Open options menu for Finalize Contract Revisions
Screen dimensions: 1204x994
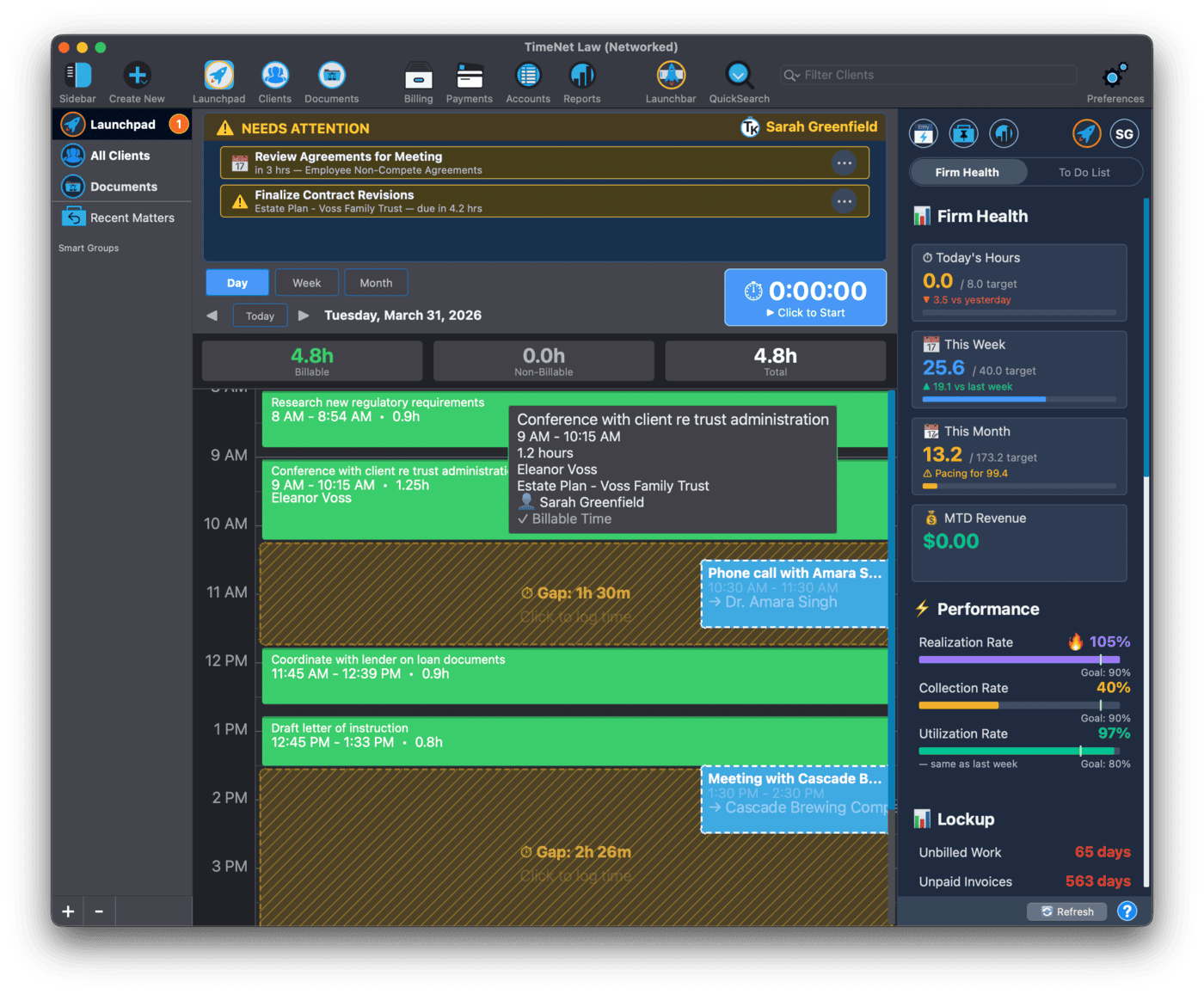pos(844,201)
